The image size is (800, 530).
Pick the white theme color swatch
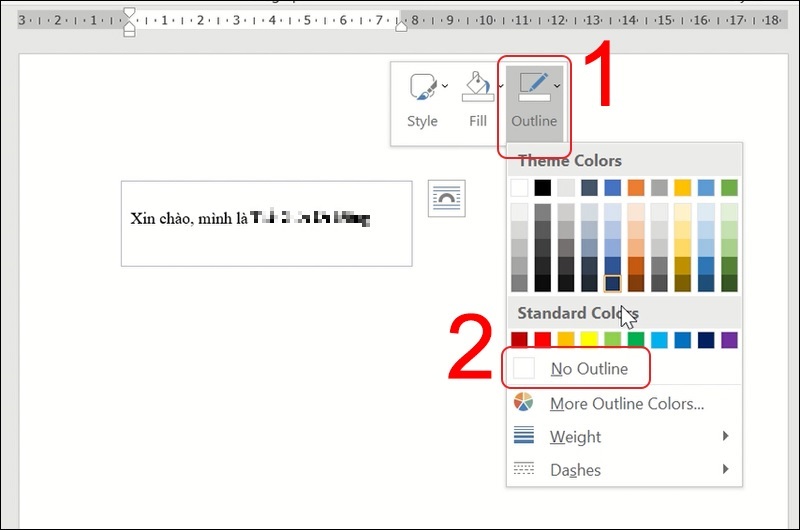pos(519,187)
